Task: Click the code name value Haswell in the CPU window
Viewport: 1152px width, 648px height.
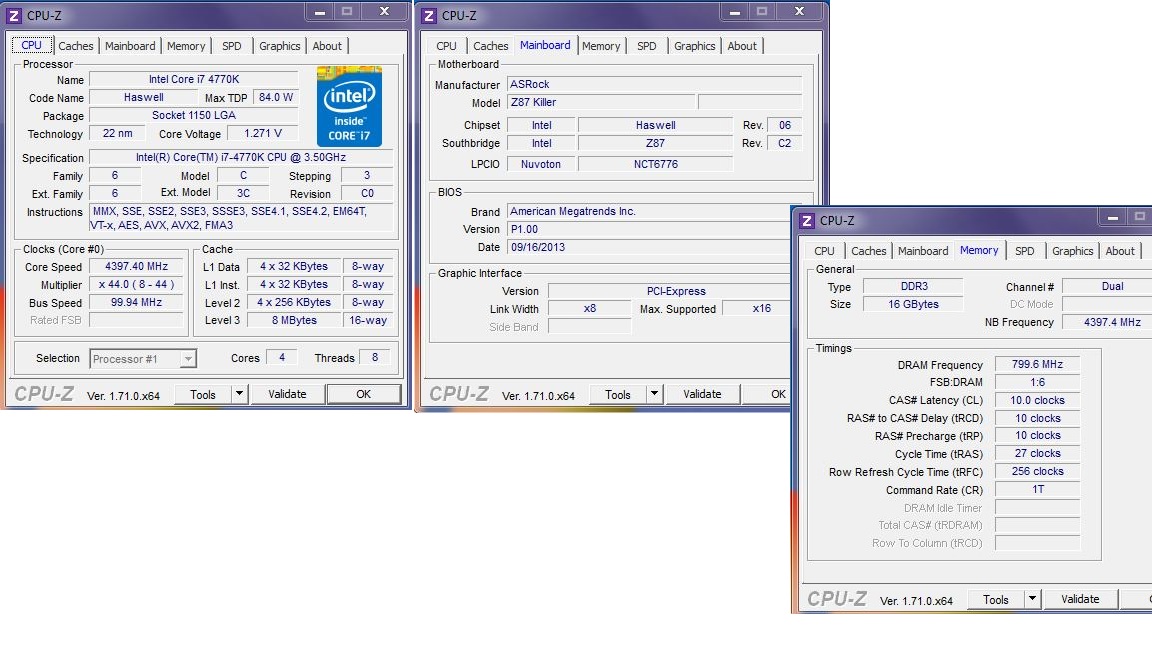Action: tap(144, 97)
